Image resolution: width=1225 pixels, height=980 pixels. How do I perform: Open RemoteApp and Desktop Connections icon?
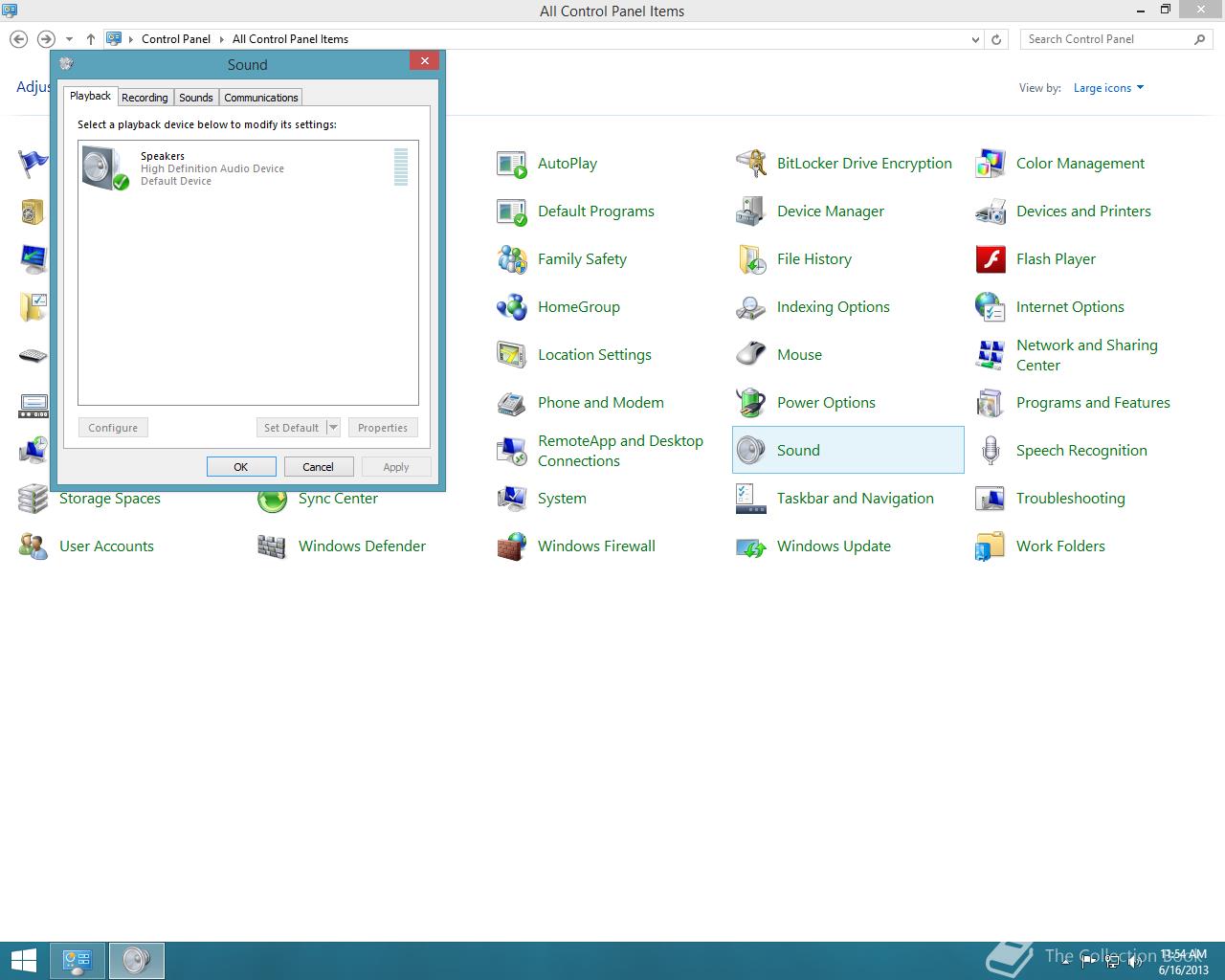click(512, 451)
